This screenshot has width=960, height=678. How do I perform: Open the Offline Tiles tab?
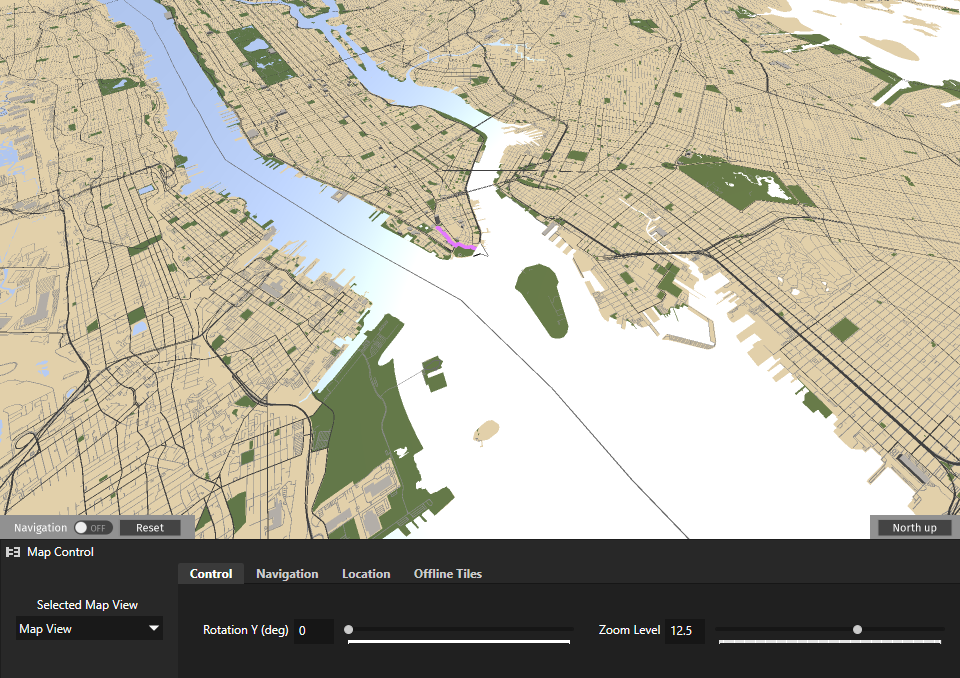(447, 574)
